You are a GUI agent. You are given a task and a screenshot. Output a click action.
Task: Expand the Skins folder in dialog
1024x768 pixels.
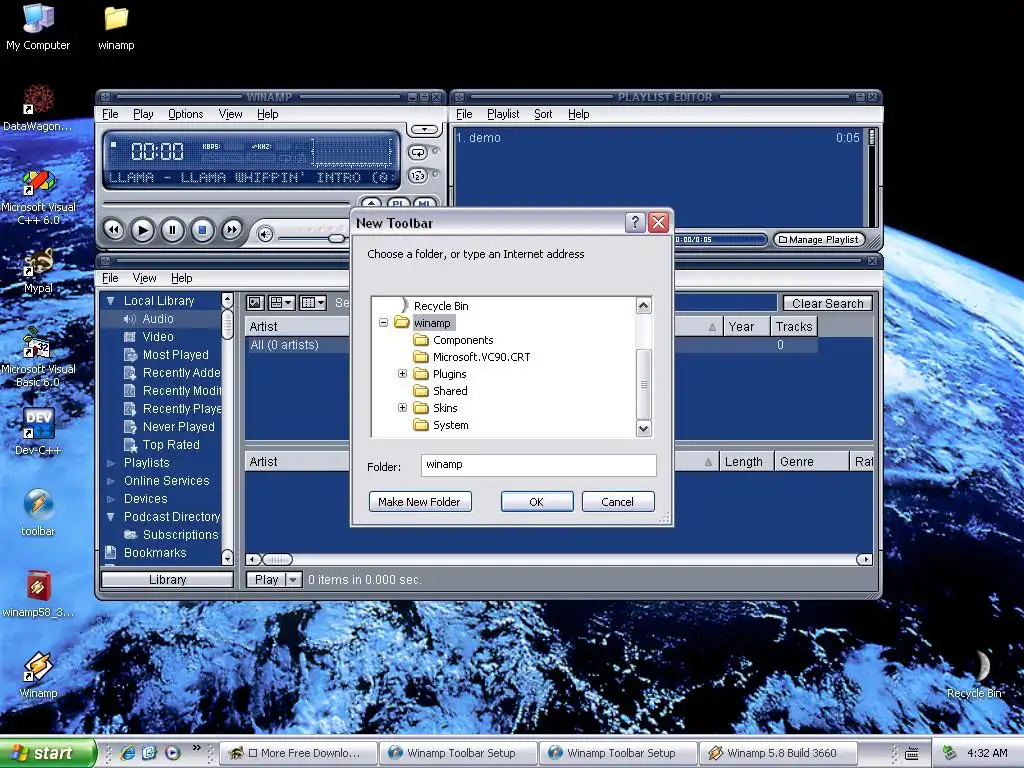click(402, 408)
